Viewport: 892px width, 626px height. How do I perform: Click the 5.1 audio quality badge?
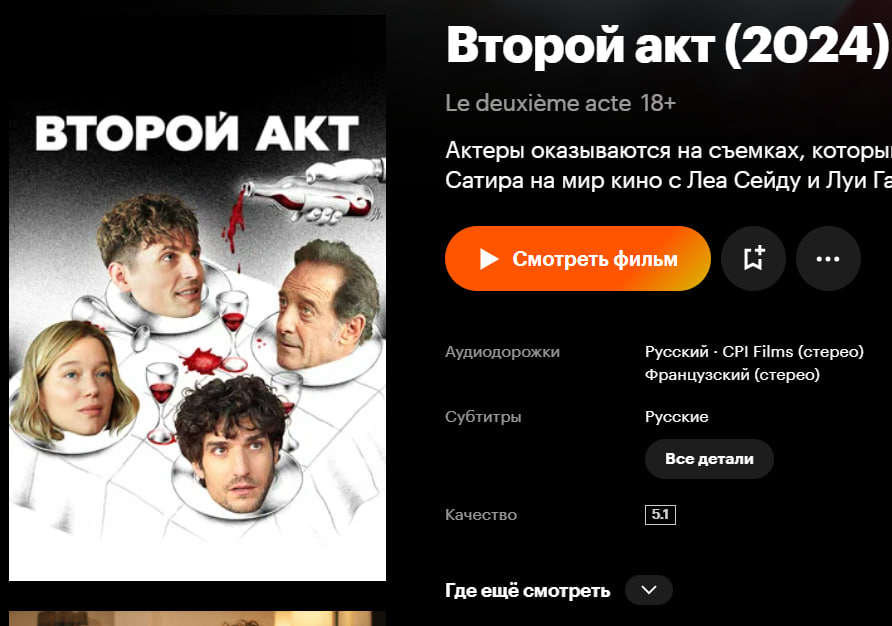(x=660, y=514)
